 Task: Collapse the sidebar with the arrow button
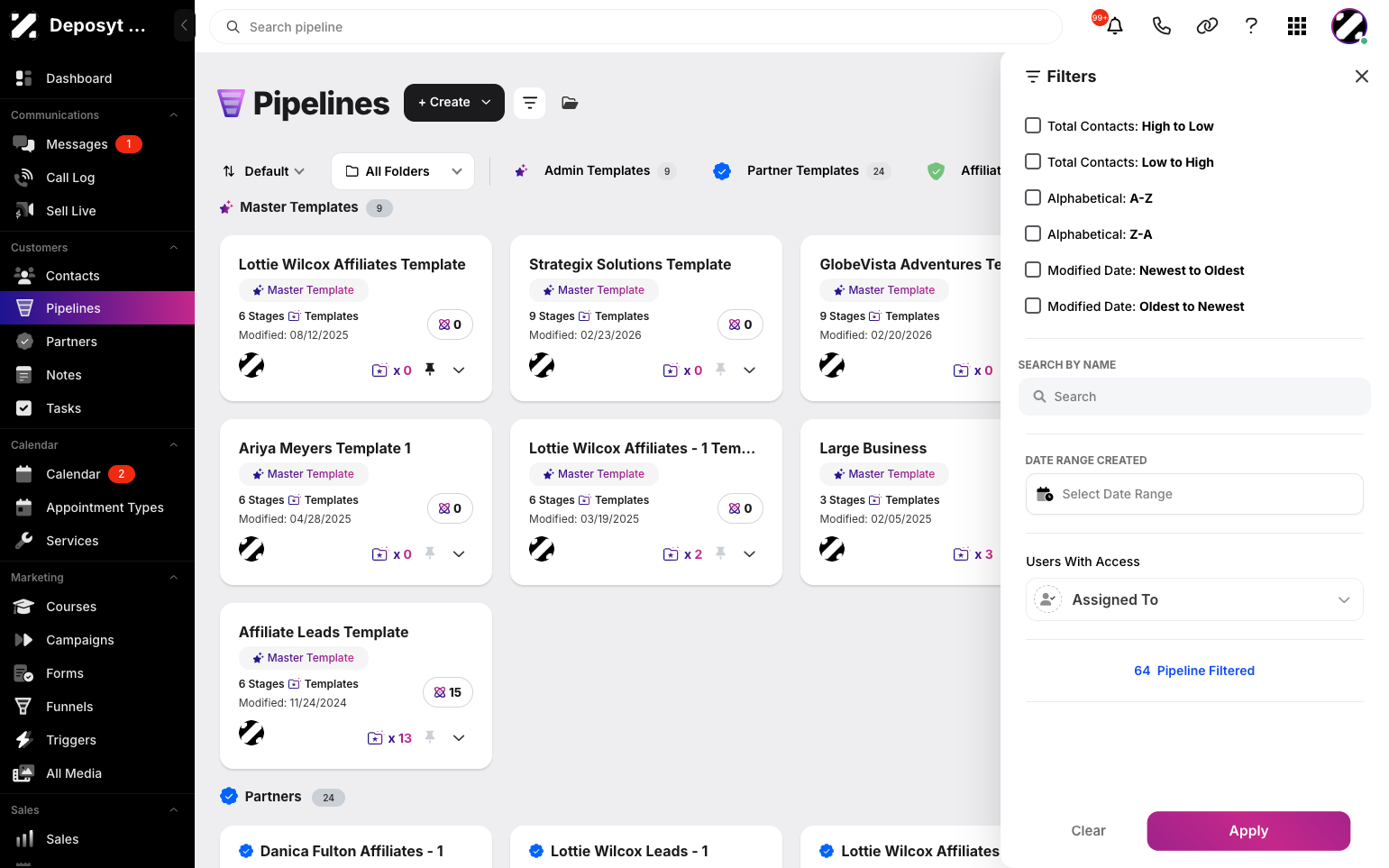pos(184,25)
